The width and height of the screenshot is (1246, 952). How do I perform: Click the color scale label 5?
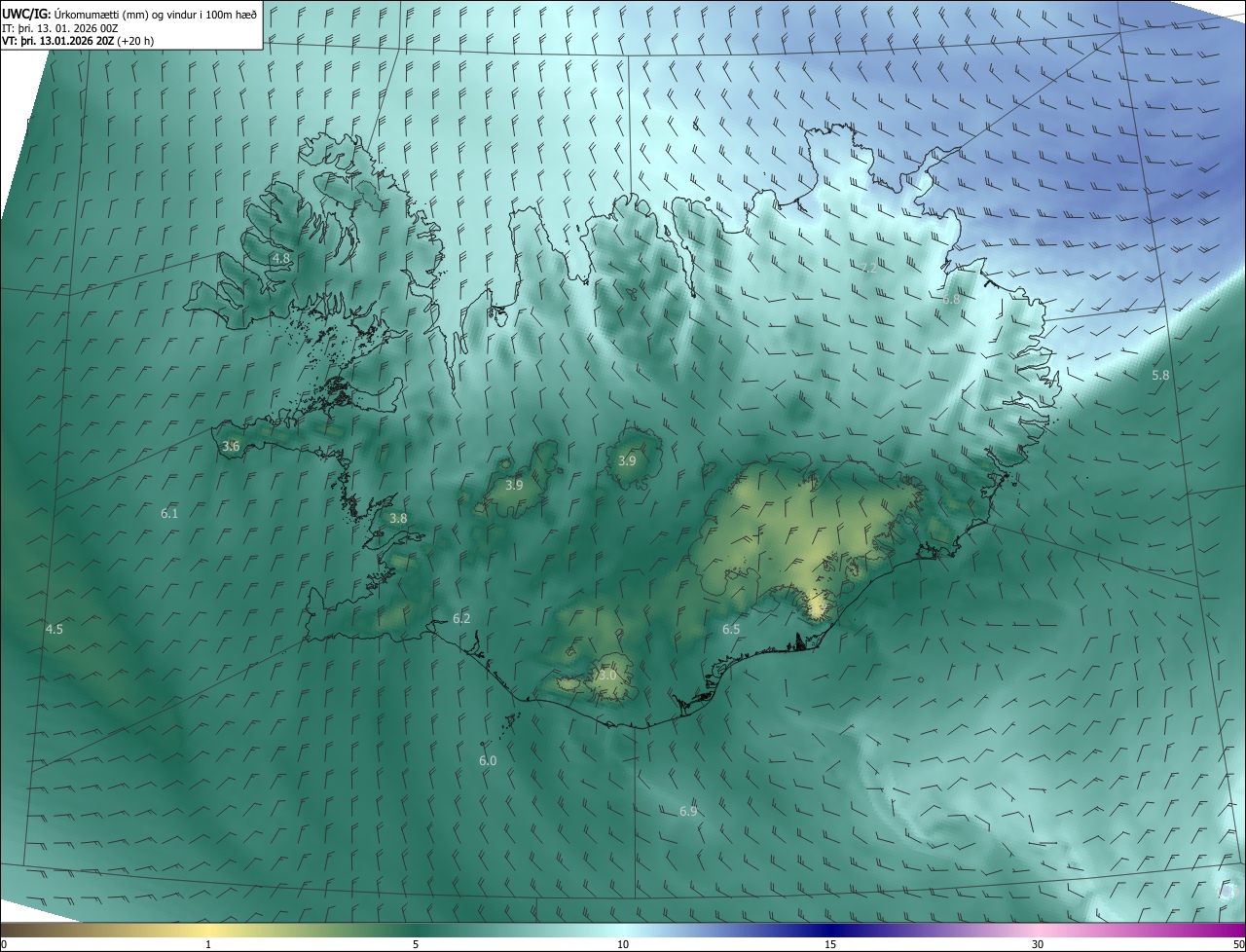(416, 944)
